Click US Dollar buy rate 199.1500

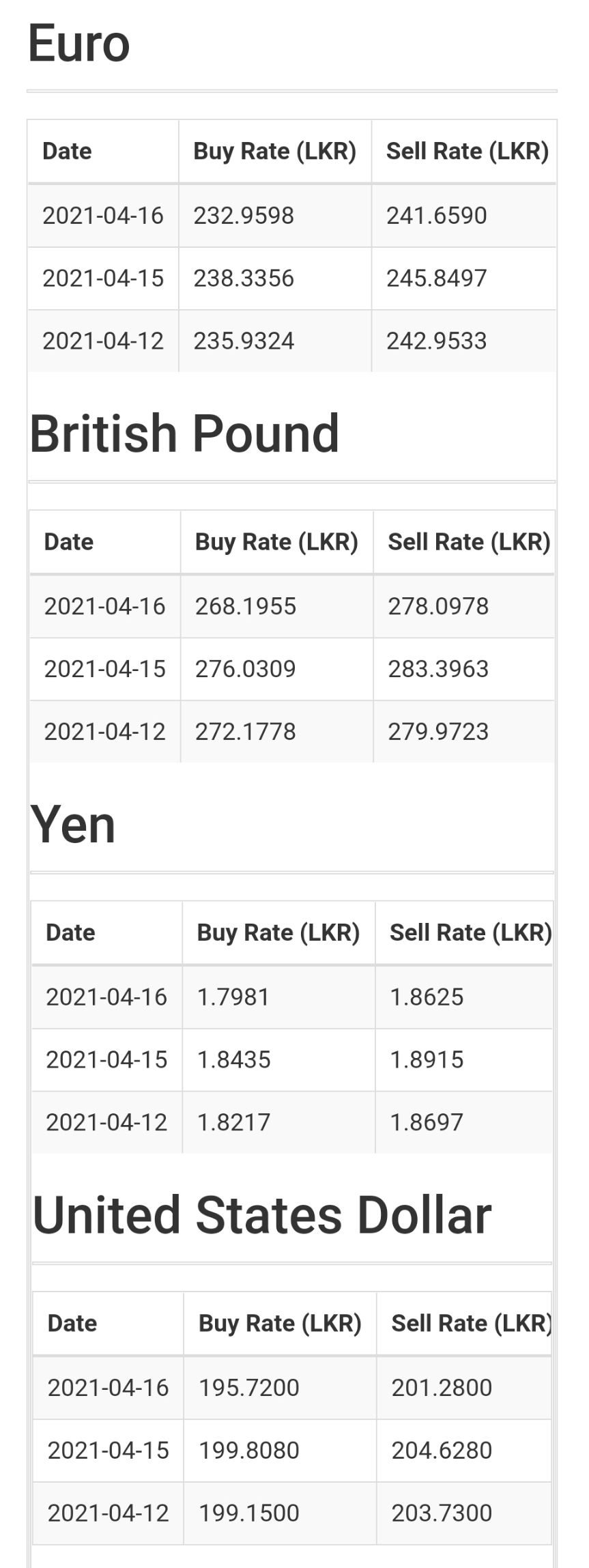click(x=249, y=1513)
